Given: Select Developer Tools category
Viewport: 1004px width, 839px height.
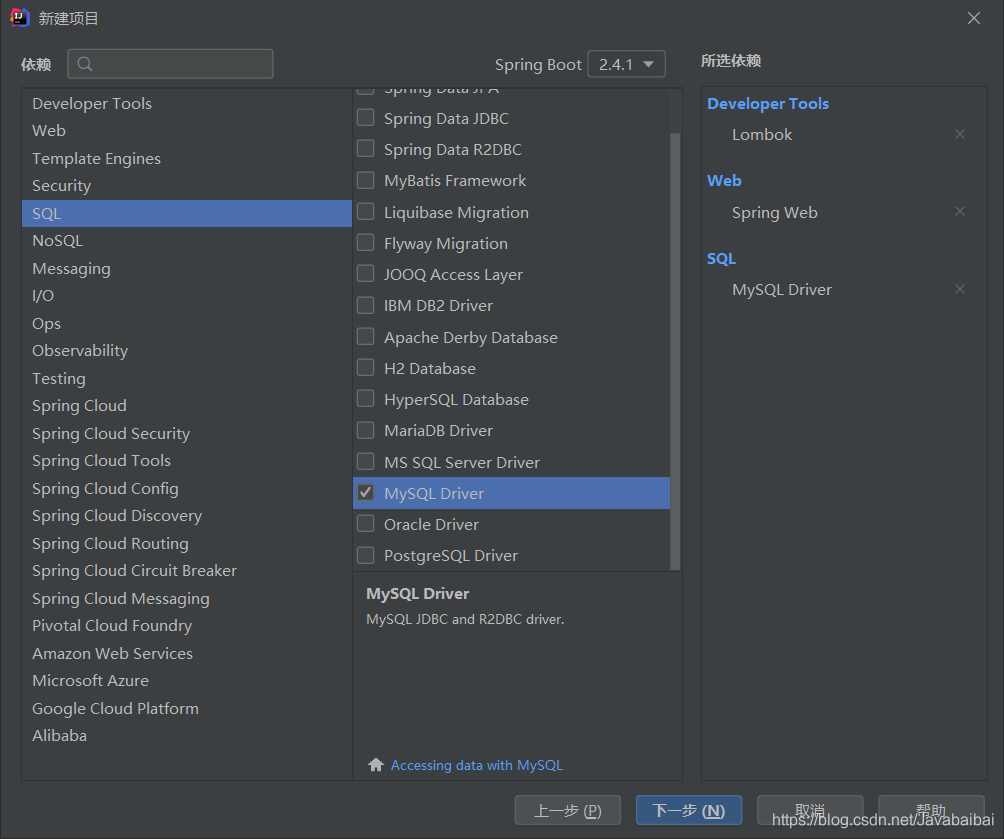Looking at the screenshot, I should click(x=186, y=103).
